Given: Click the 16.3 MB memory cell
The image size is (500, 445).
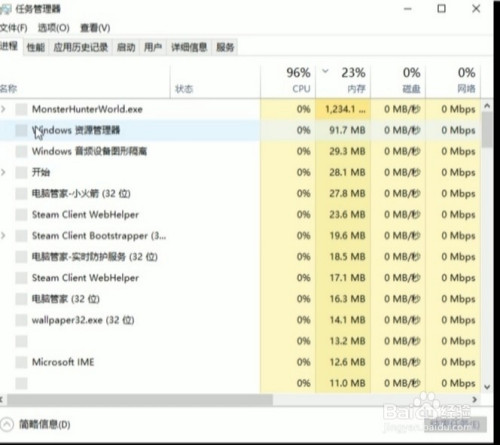Looking at the screenshot, I should tap(343, 299).
